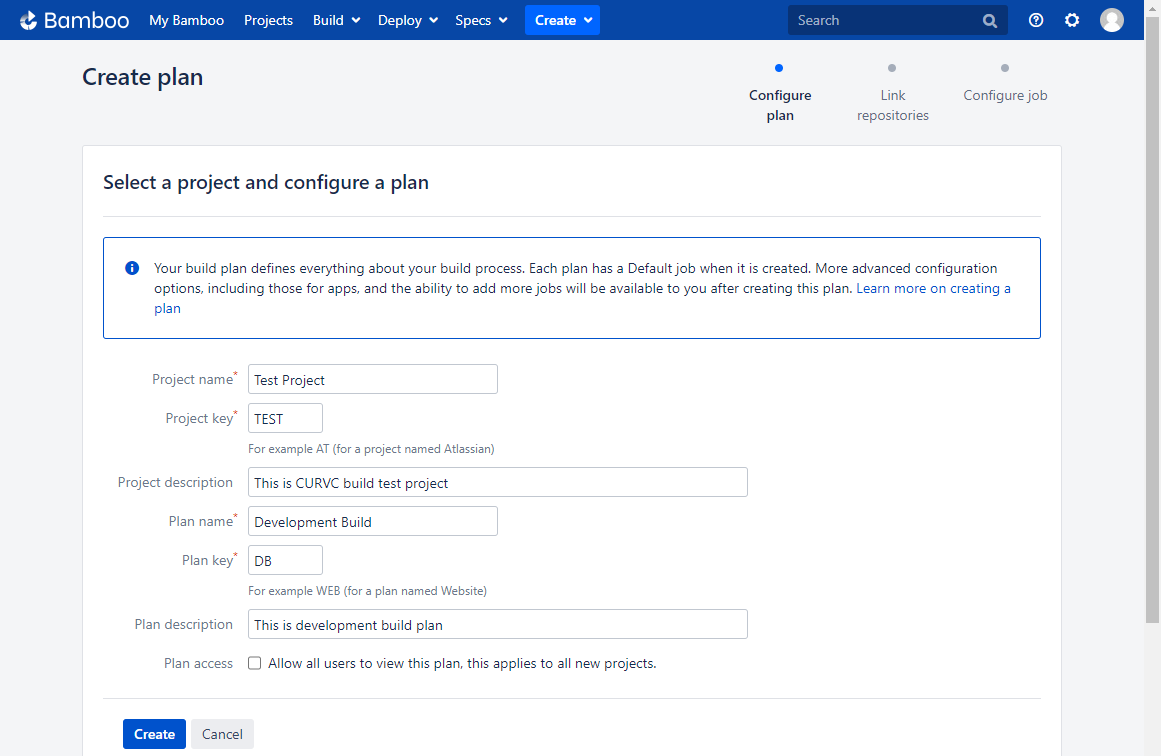Click the Plan key label
This screenshot has width=1161, height=756.
210,561
